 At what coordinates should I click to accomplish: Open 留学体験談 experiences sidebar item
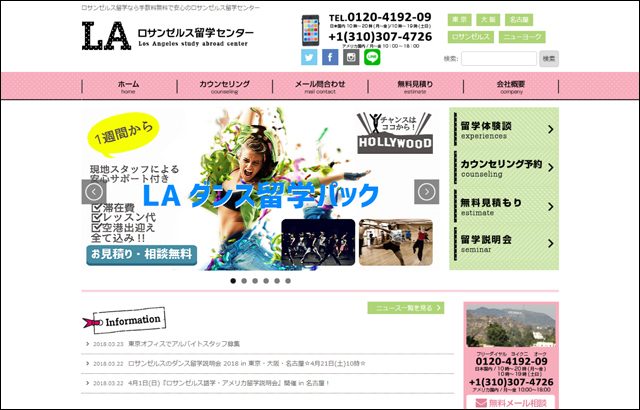point(501,130)
